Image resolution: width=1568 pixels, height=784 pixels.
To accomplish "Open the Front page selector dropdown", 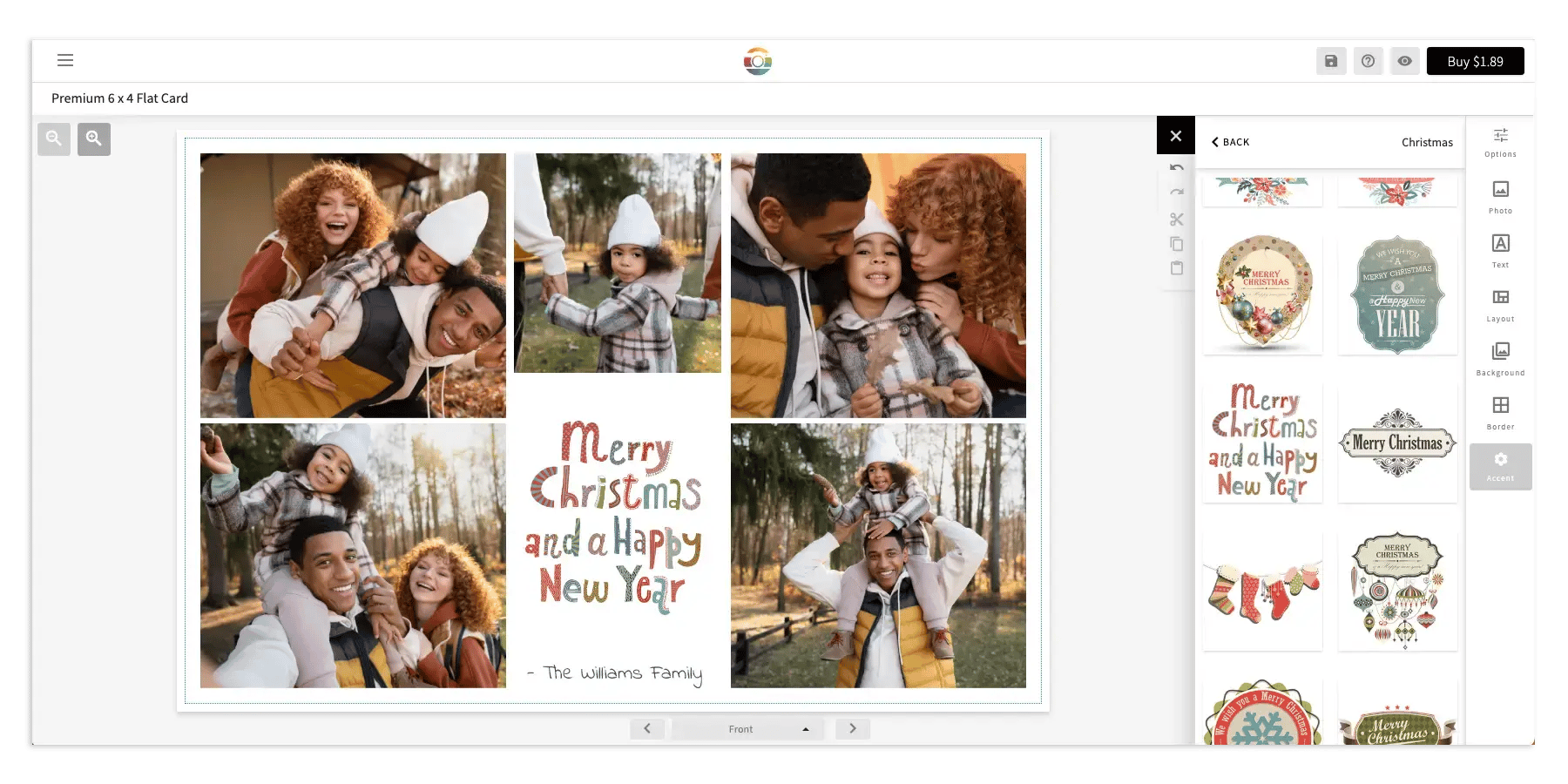I will click(747, 728).
